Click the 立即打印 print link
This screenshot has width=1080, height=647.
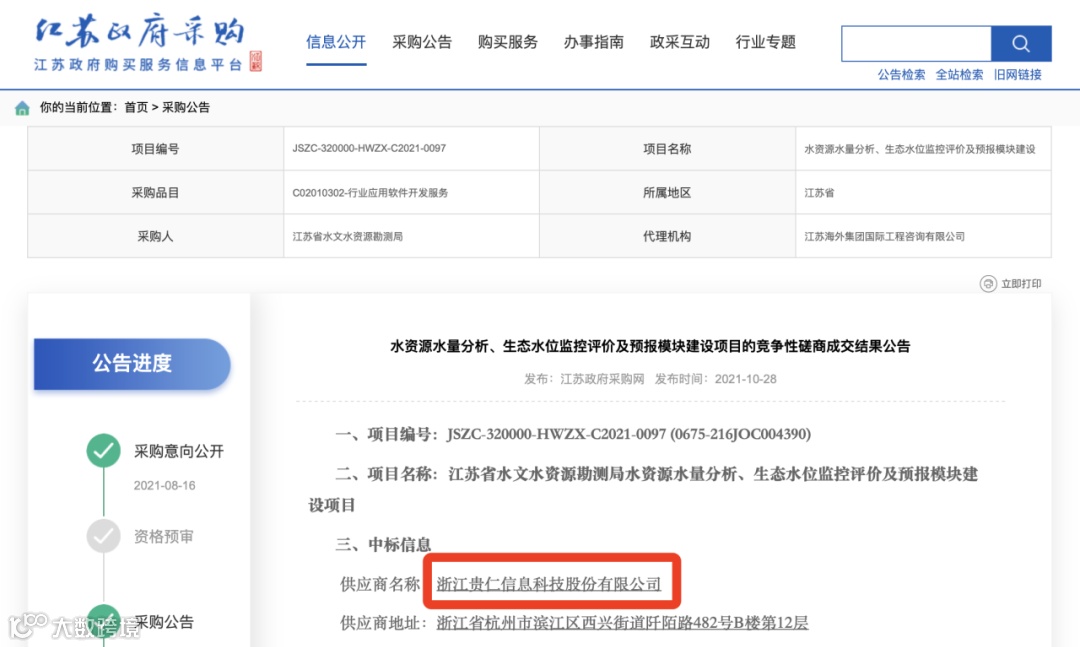point(1021,284)
